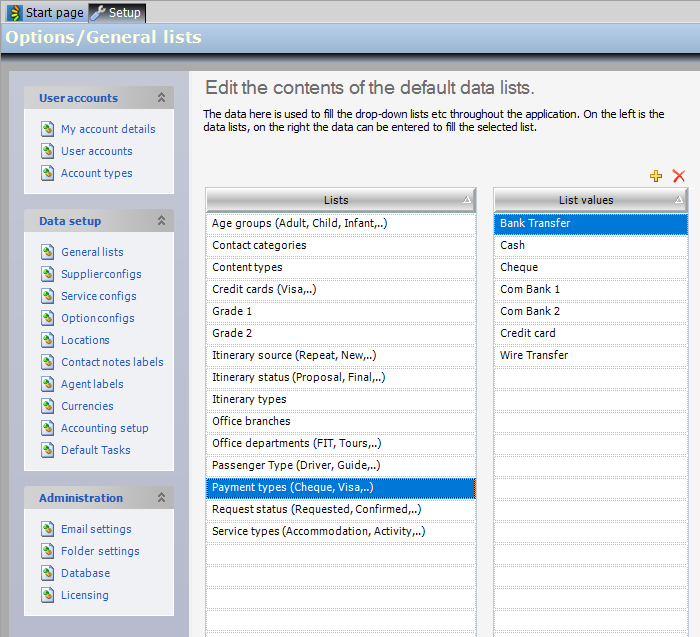Image resolution: width=700 pixels, height=637 pixels.
Task: Collapse the Data setup panel
Action: [x=161, y=221]
